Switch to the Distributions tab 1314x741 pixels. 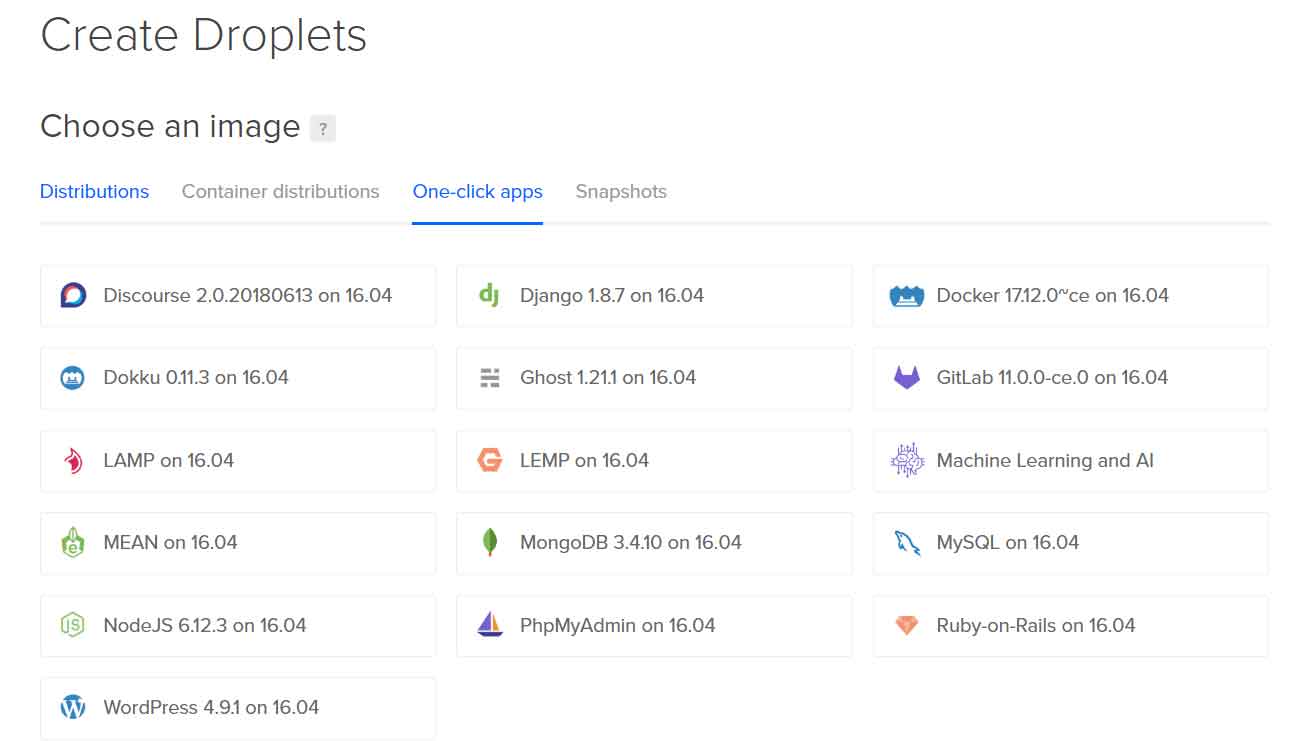coord(94,191)
